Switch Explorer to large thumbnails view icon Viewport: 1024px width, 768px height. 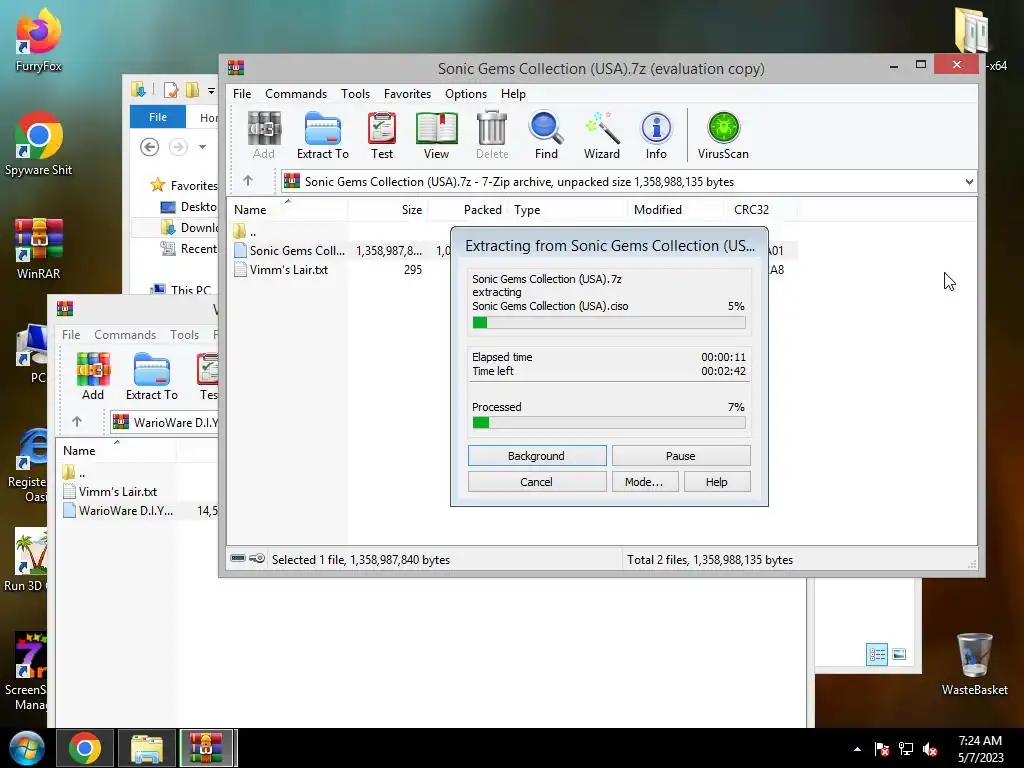[899, 654]
